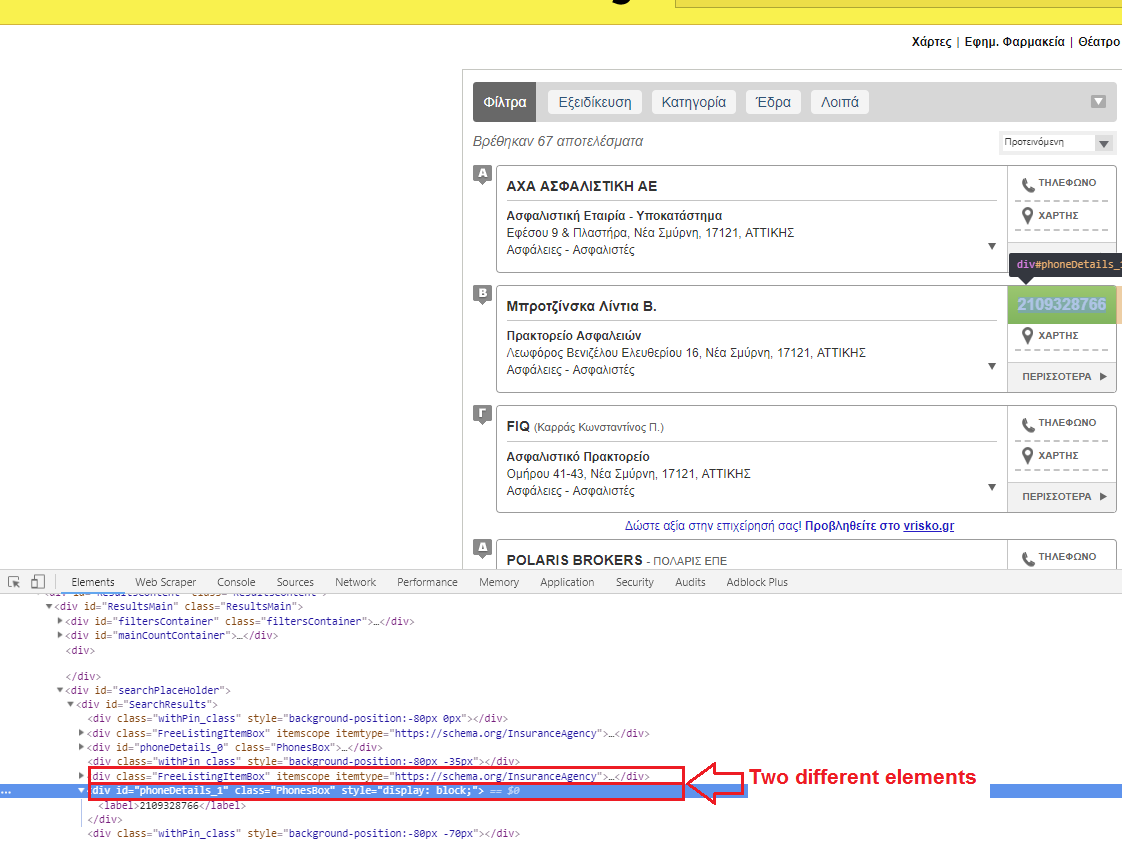The image size is (1122, 841).
Task: Collapse the phoneDetails_1 div node
Action: (82, 791)
